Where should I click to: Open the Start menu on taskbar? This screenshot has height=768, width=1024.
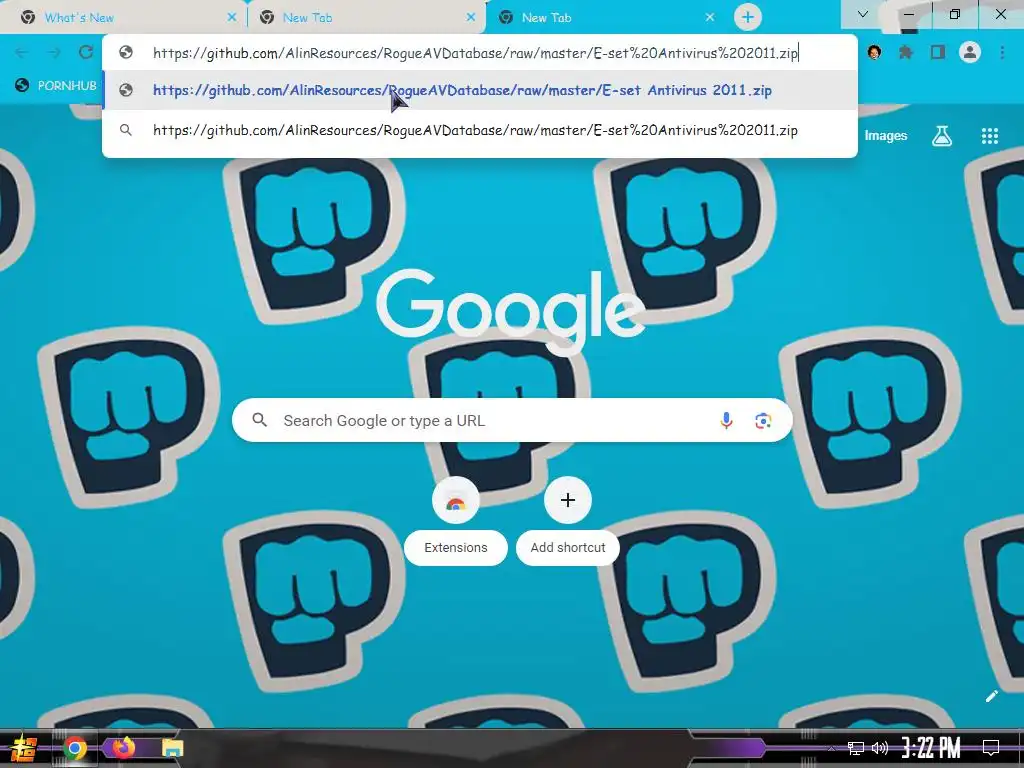tap(24, 748)
